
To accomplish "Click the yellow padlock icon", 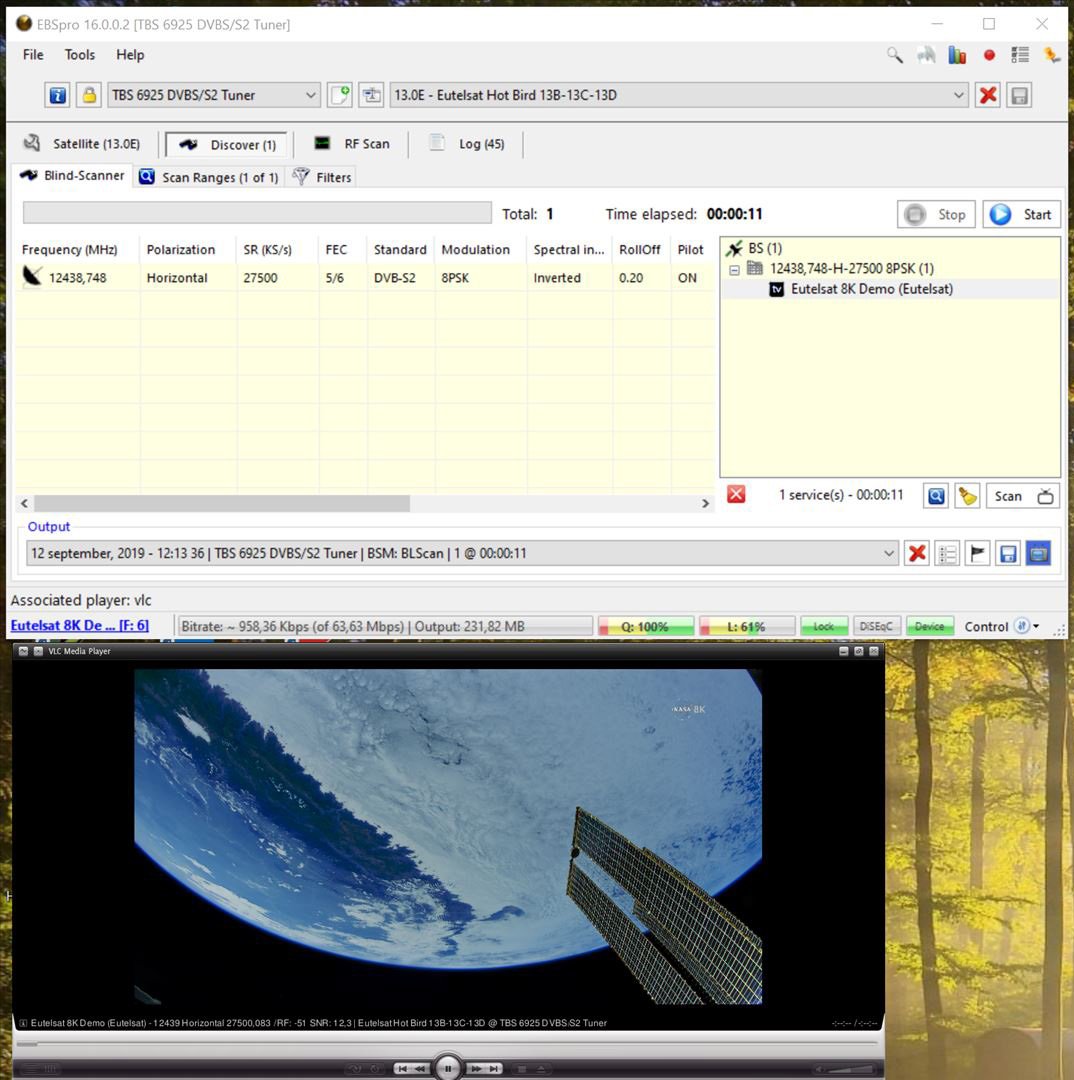I will (89, 95).
